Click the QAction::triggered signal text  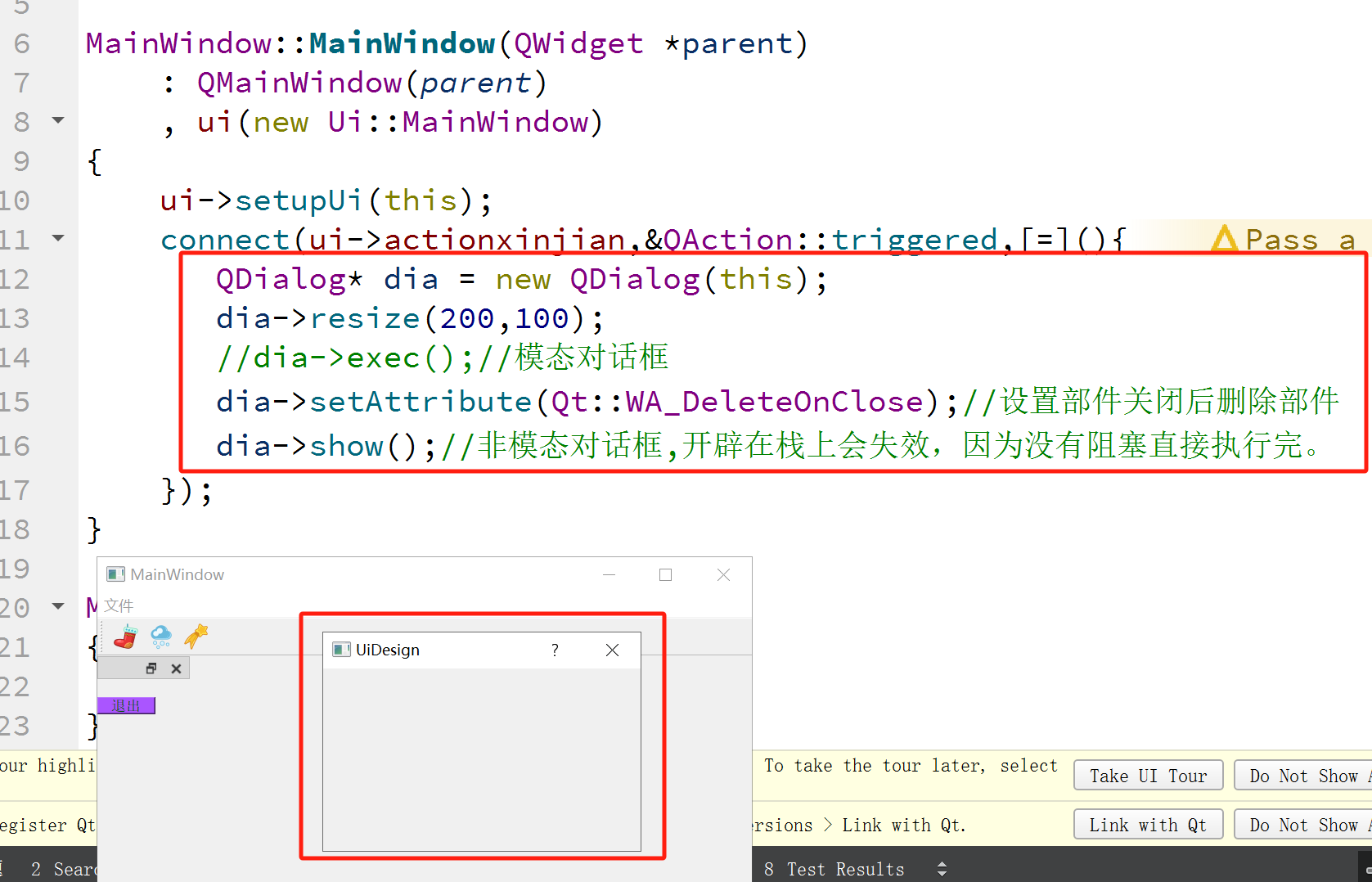click(x=830, y=240)
